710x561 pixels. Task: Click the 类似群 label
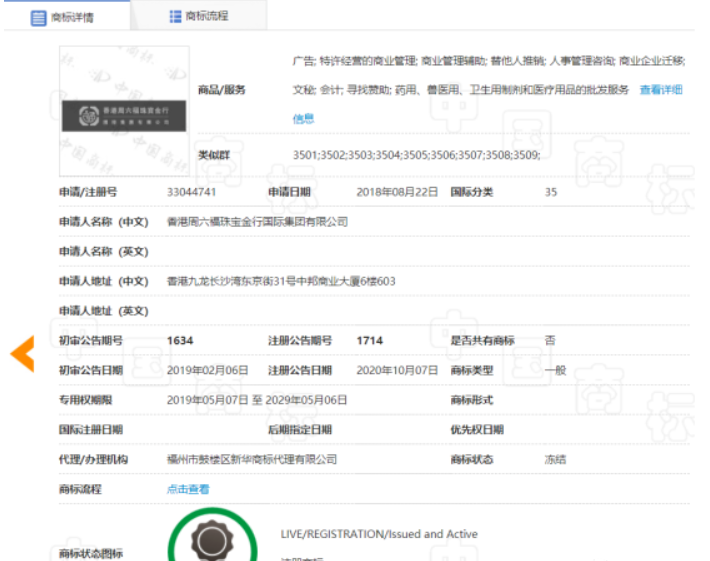click(x=214, y=155)
